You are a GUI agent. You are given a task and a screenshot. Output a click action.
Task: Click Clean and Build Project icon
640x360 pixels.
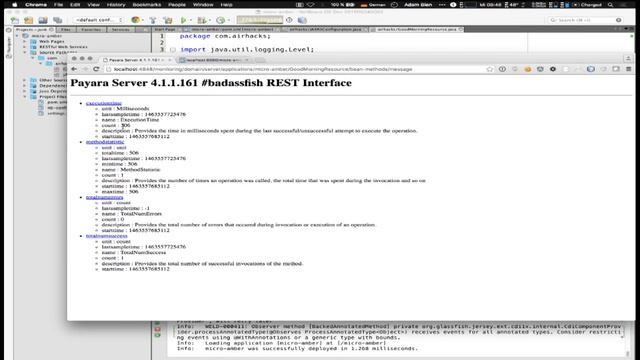[x=167, y=20]
